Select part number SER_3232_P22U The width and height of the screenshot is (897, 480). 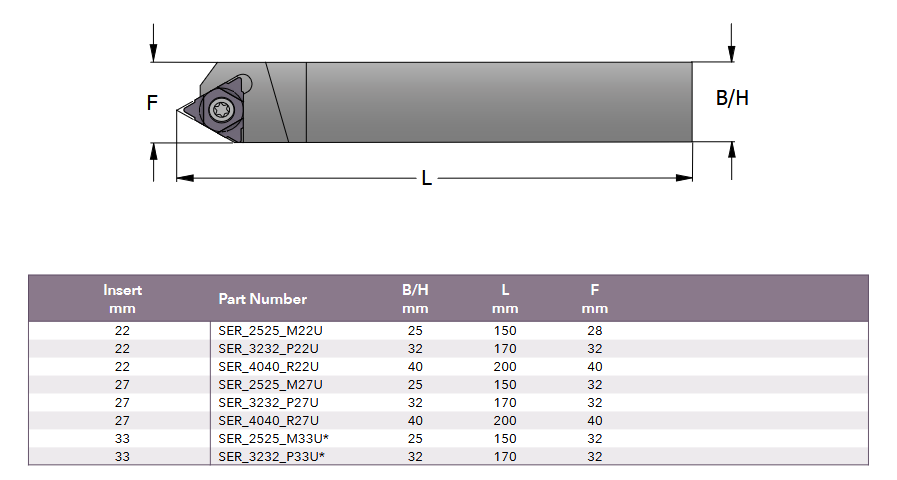(270, 349)
